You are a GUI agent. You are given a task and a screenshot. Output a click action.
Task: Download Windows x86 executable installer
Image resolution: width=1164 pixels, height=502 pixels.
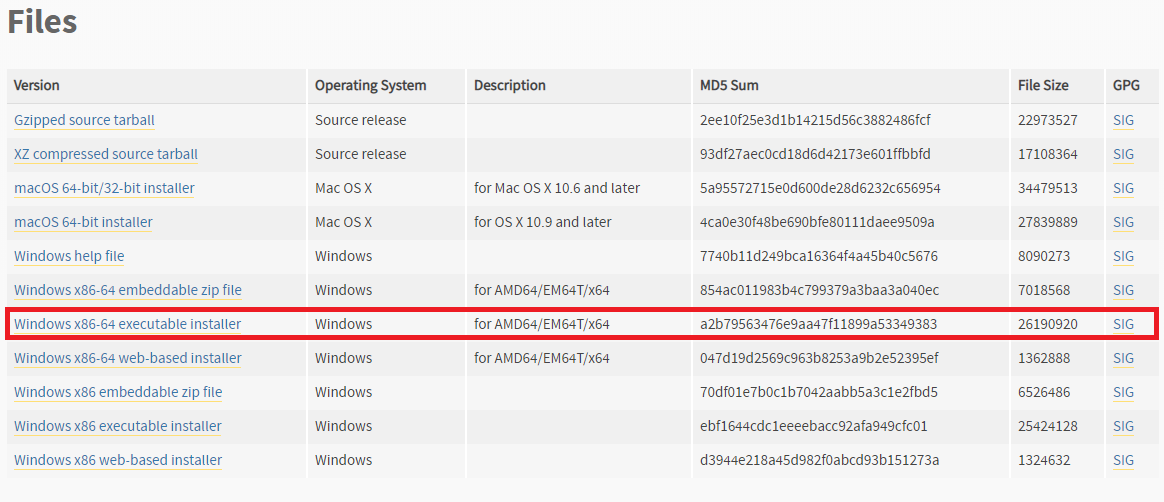[x=117, y=426]
